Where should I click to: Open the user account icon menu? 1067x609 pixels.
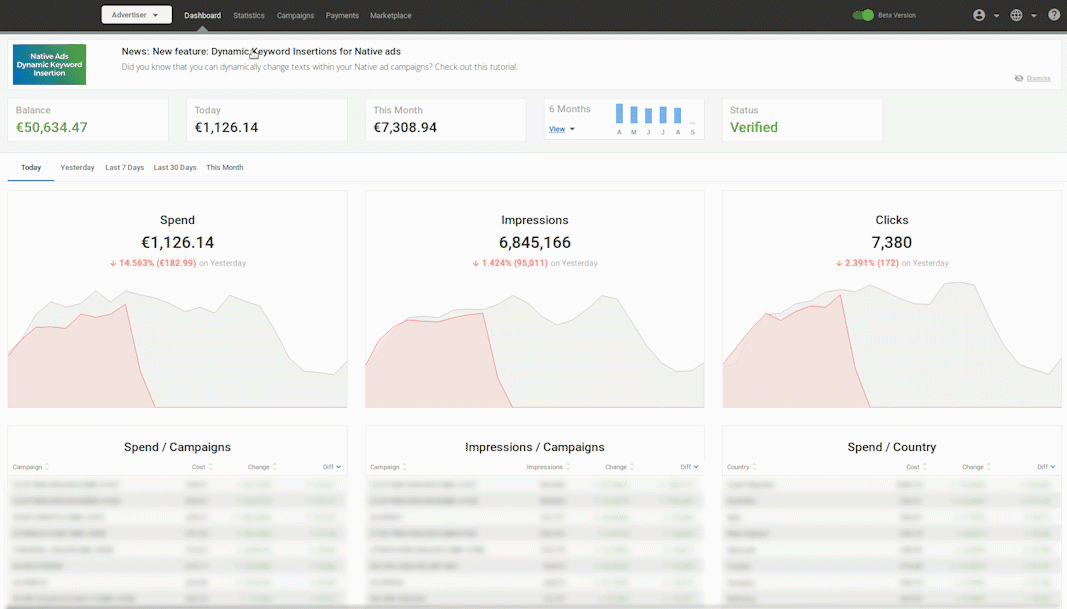coord(979,15)
